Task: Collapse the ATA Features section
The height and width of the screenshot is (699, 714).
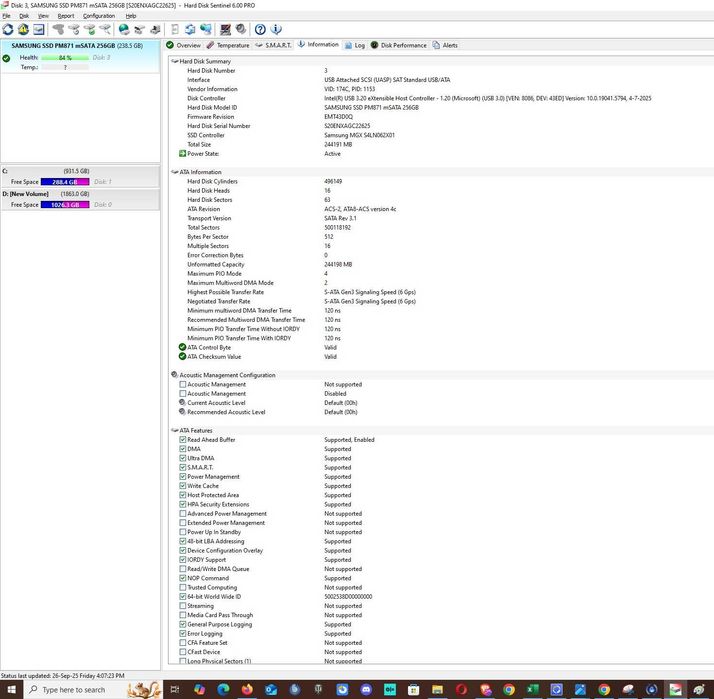Action: (174, 430)
